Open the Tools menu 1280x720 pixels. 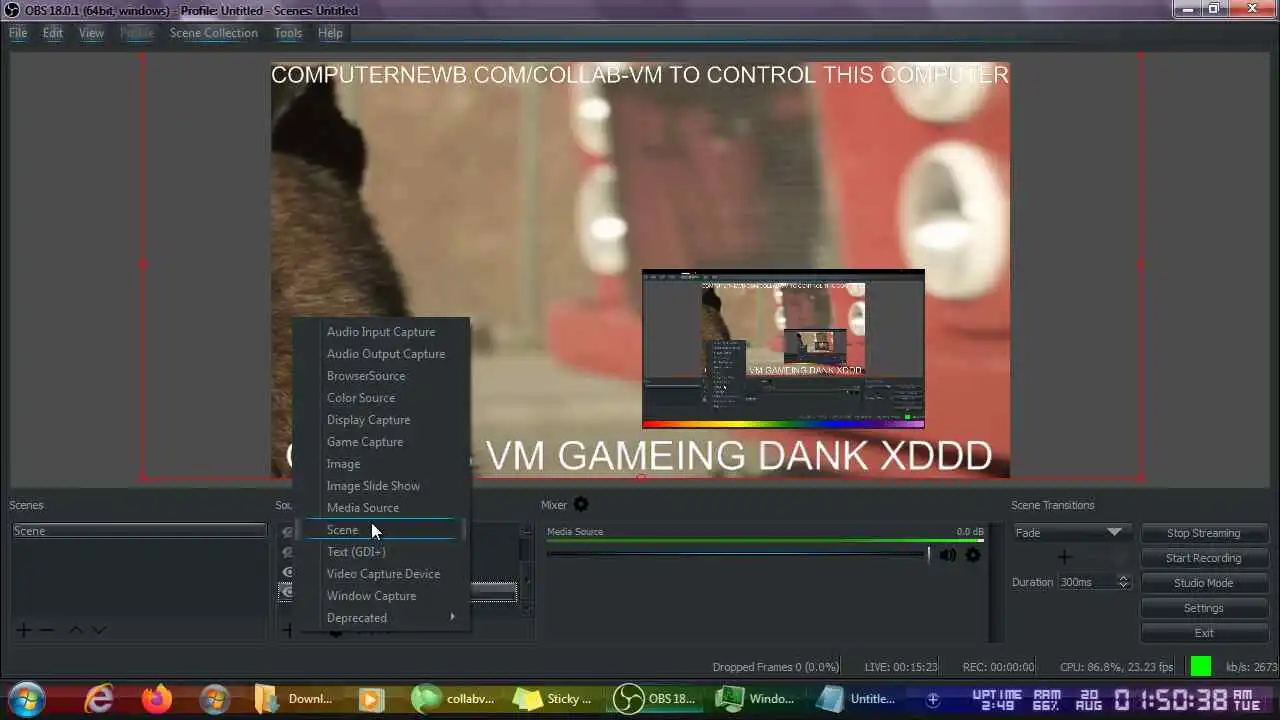(288, 33)
